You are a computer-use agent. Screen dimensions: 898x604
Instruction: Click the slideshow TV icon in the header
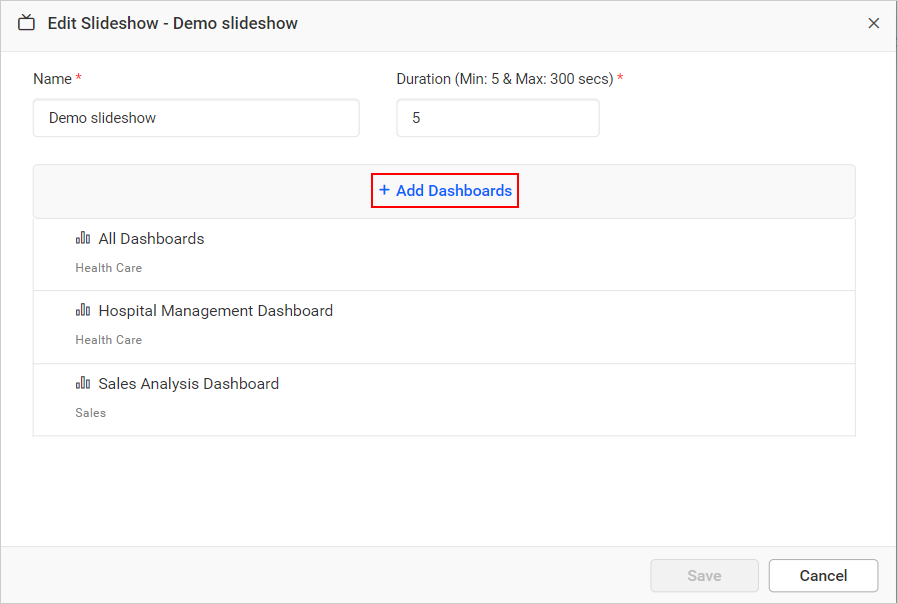click(x=26, y=22)
